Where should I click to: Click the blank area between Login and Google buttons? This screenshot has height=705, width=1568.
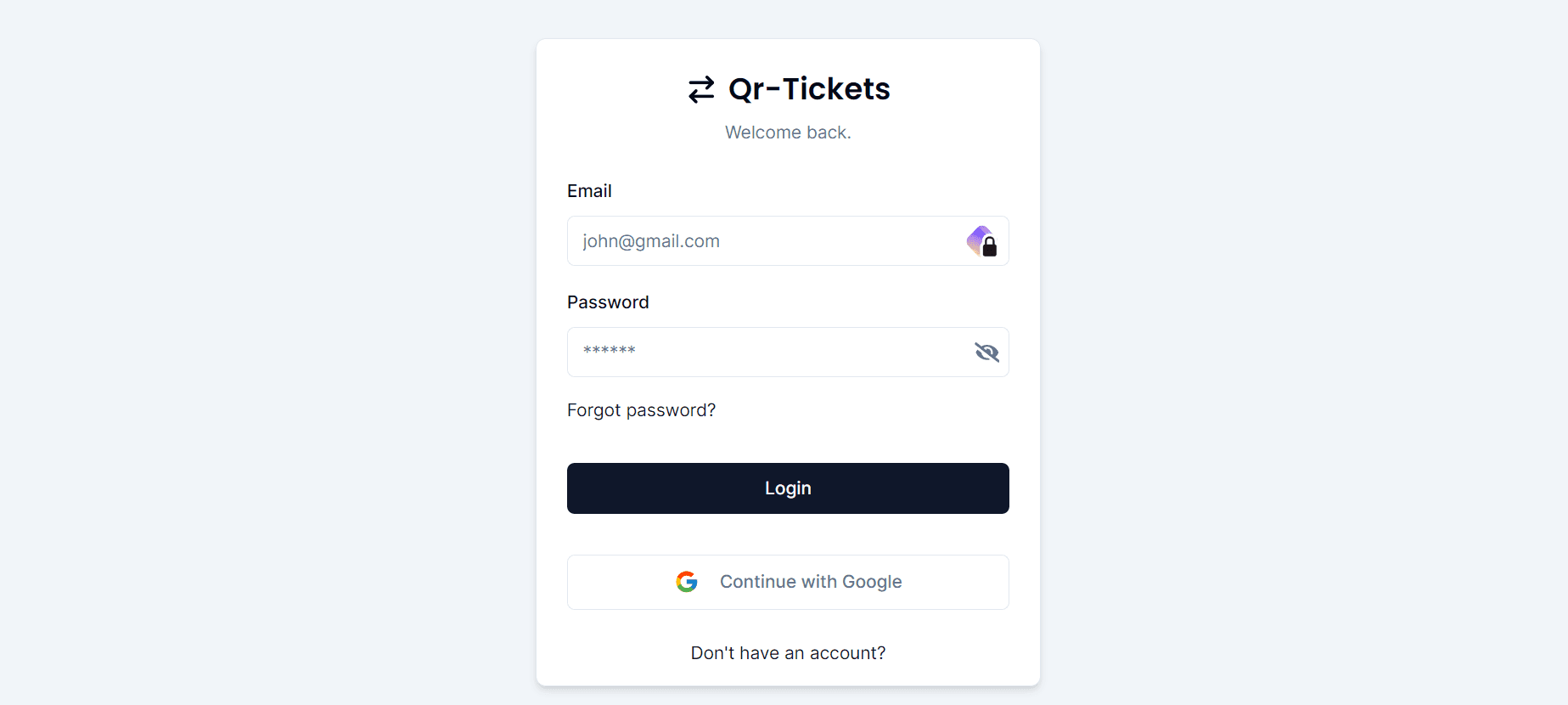[x=788, y=534]
